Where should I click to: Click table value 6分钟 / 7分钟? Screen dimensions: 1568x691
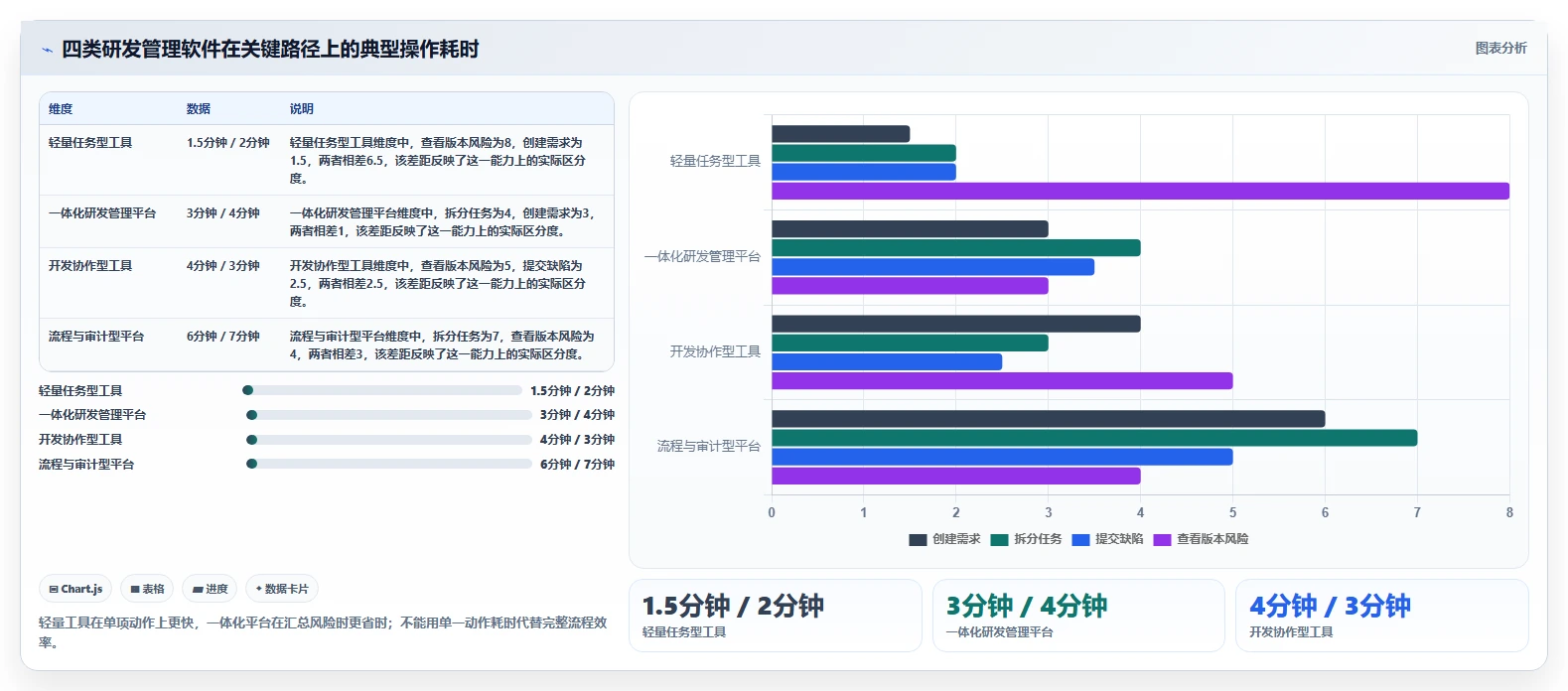tap(223, 337)
